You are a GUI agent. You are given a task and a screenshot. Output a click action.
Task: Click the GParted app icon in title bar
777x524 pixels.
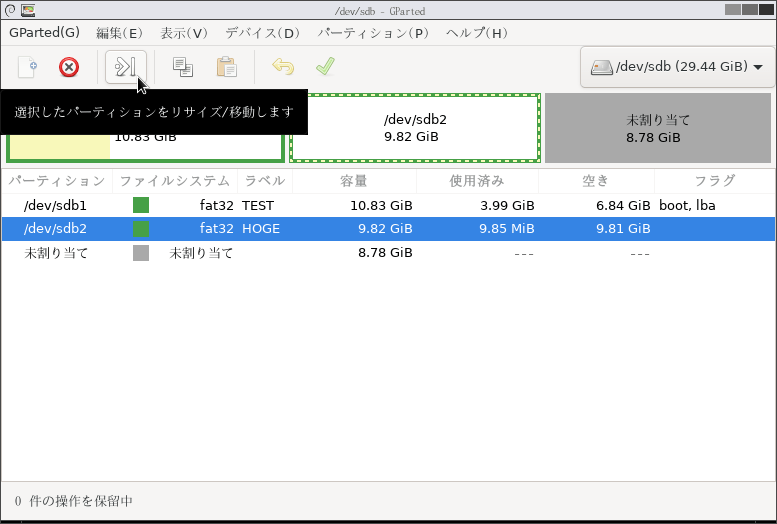[28, 10]
